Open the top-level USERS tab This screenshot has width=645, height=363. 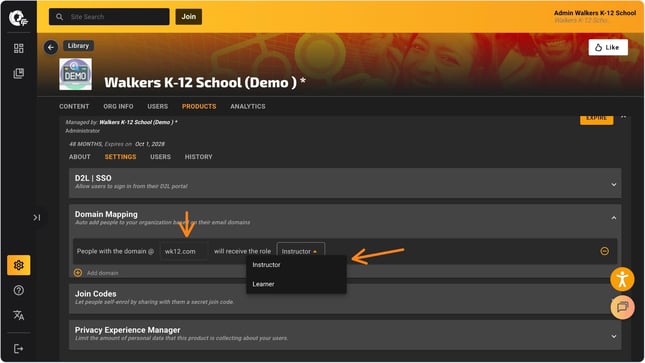[x=158, y=106]
